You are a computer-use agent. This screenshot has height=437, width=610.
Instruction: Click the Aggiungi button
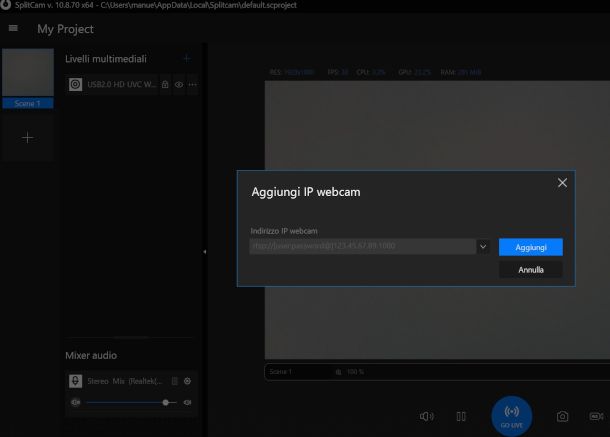point(531,247)
